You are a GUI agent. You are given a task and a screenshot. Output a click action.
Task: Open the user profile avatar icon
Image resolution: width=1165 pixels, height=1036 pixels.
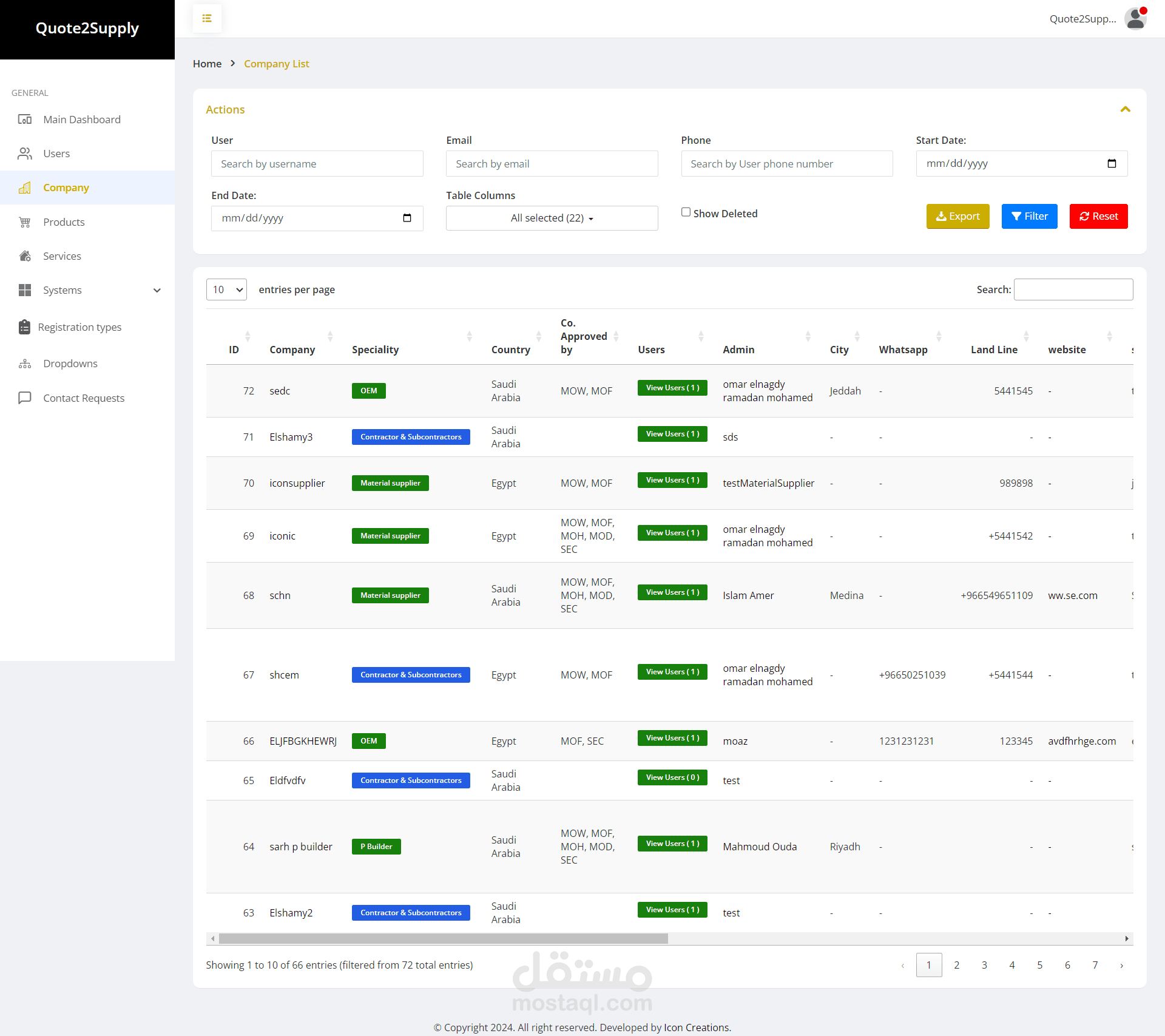pos(1135,18)
